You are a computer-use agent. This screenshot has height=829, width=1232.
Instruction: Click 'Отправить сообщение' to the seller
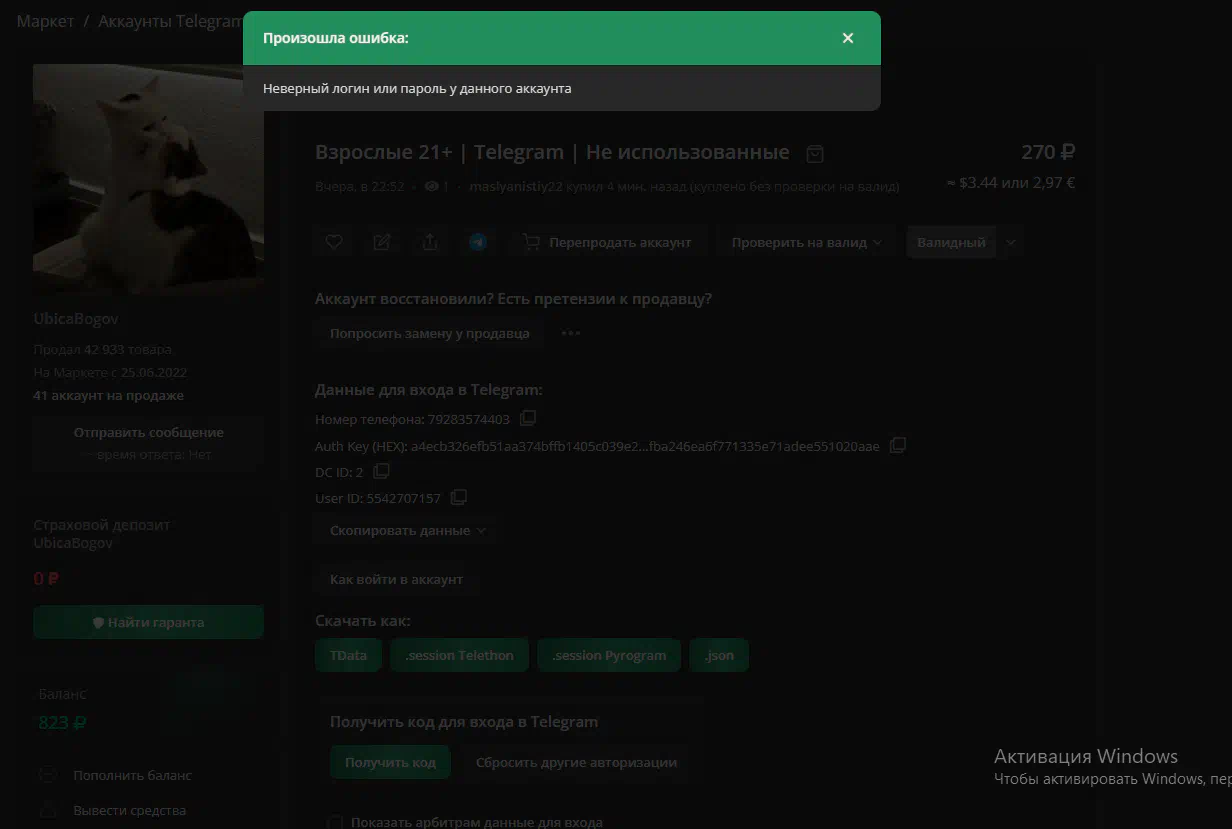coord(148,432)
